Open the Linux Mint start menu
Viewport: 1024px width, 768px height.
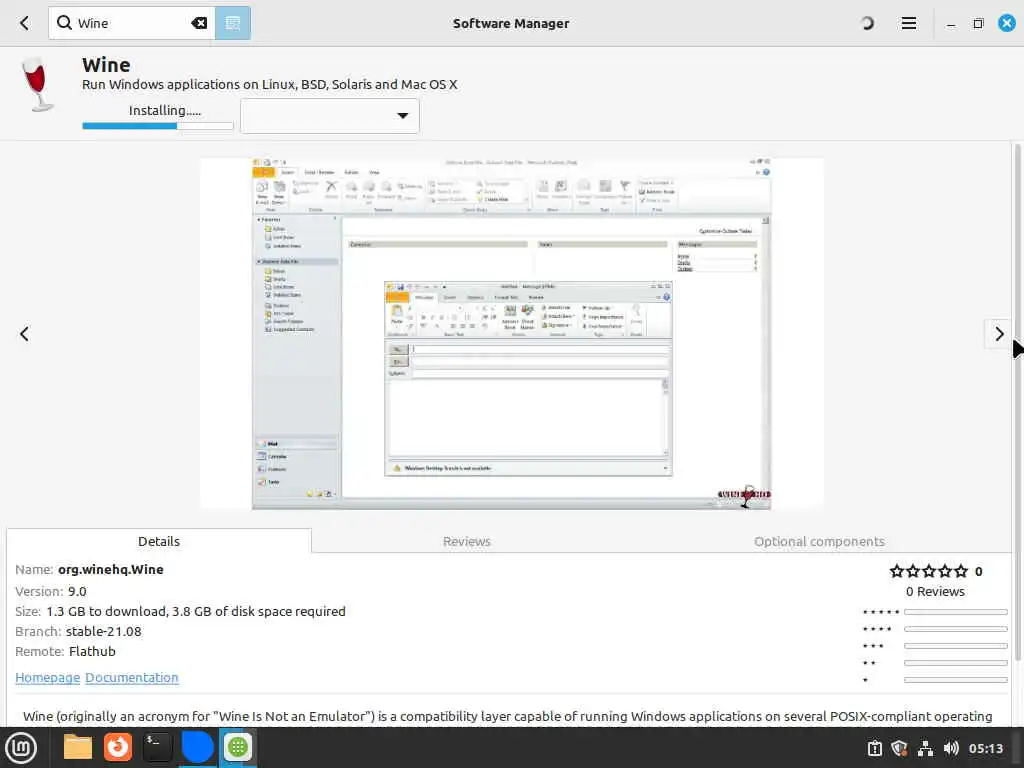pos(20,748)
